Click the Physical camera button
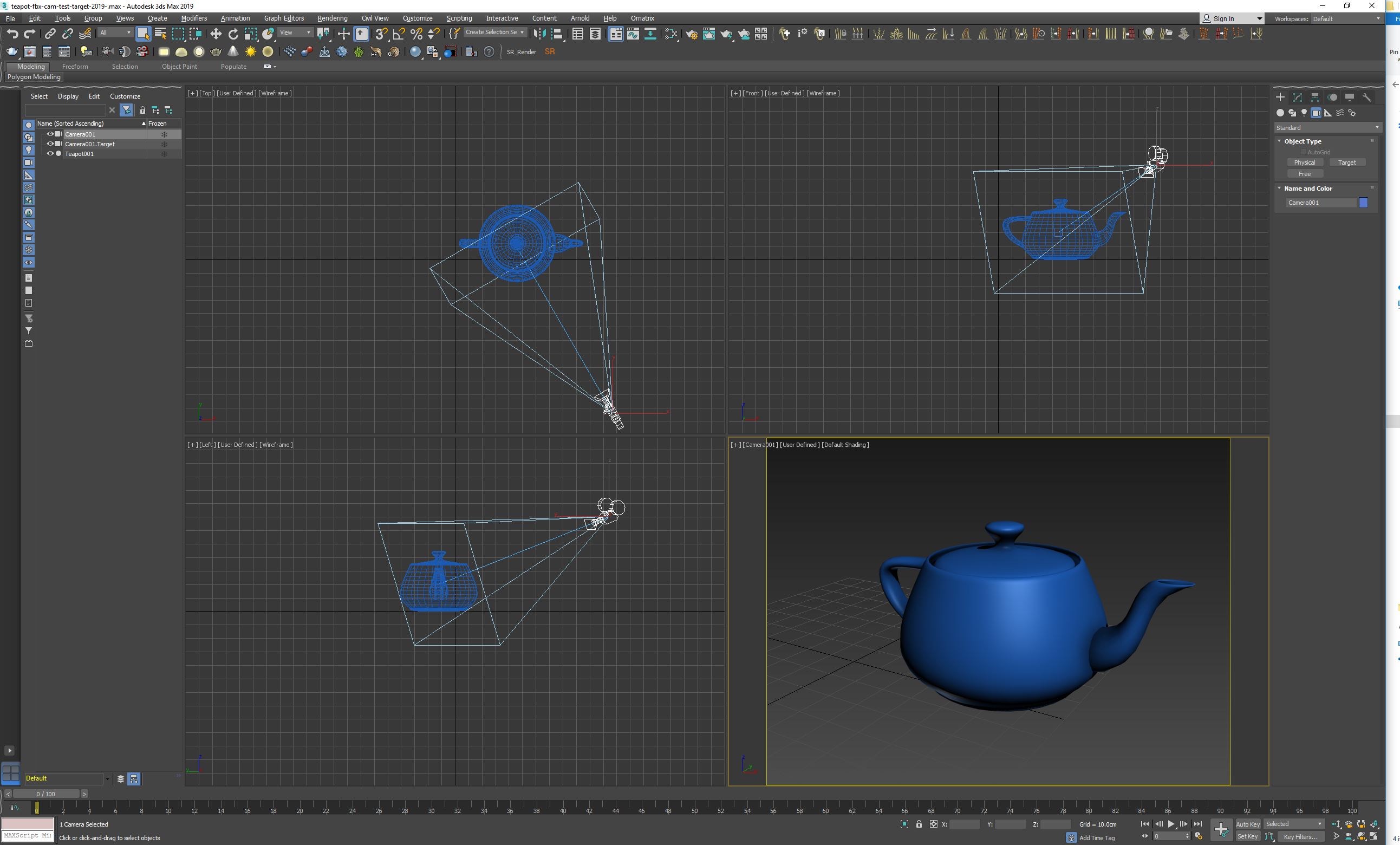 click(1304, 162)
